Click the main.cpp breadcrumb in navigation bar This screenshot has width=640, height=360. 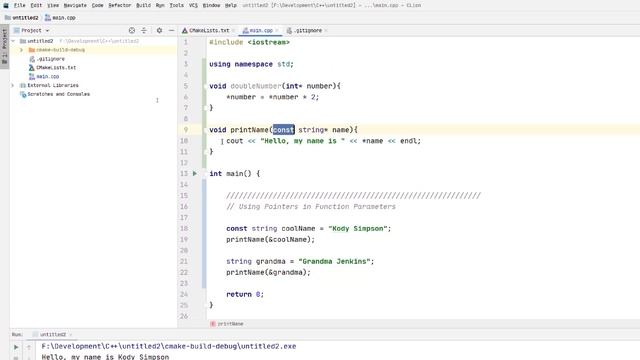pyautogui.click(x=60, y=18)
